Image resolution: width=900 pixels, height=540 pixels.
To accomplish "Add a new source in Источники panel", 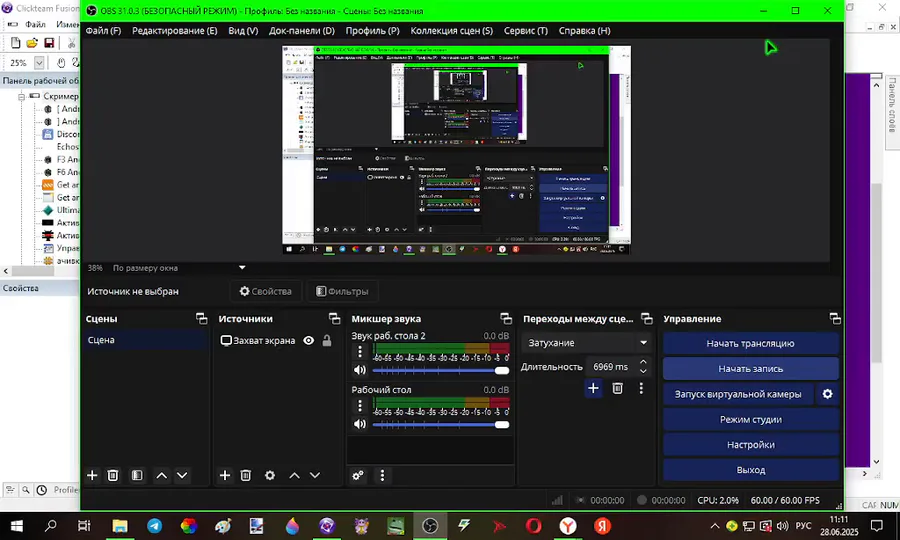I will tap(225, 475).
